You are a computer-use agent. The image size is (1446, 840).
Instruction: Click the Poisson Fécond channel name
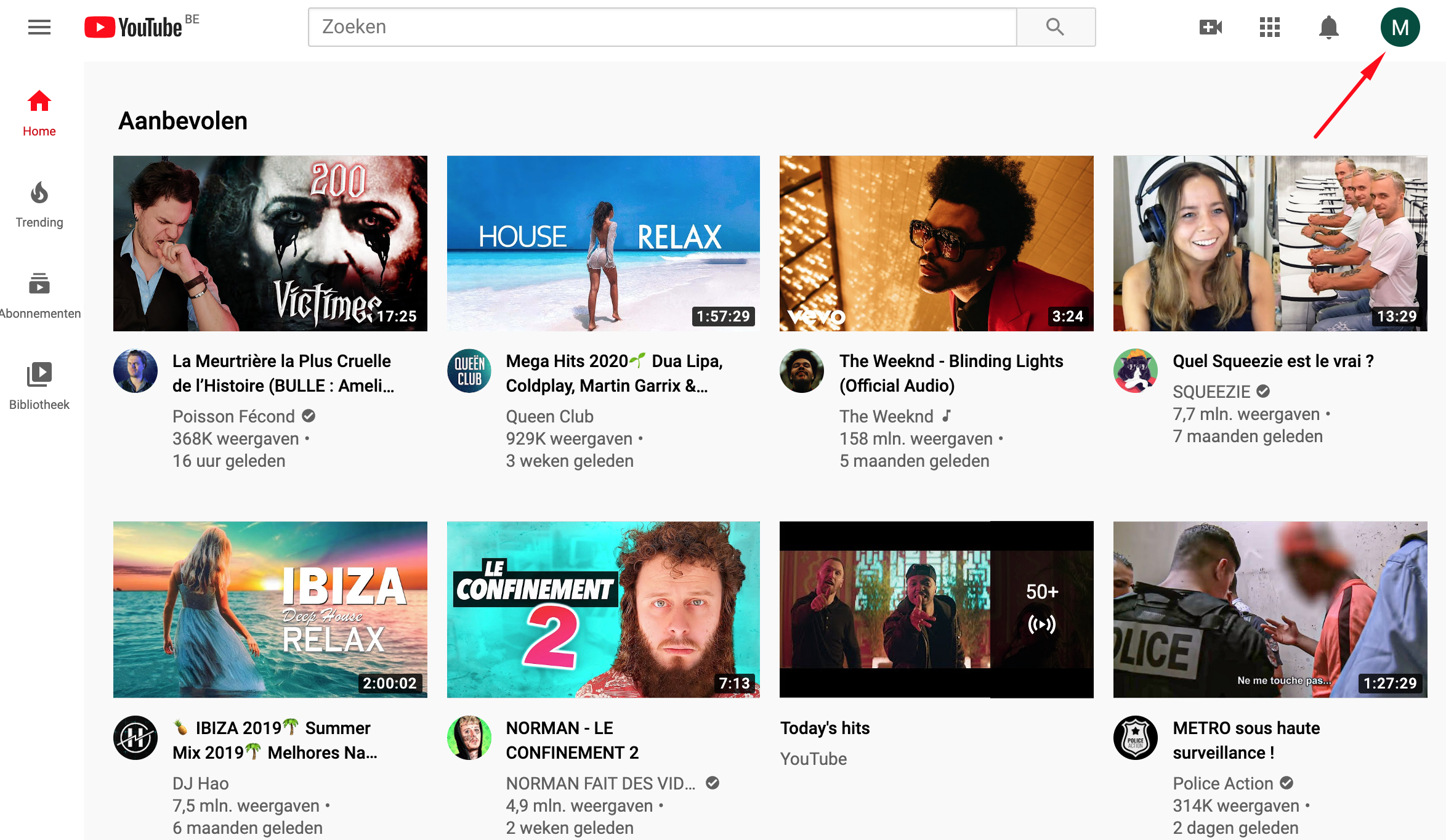tap(233, 416)
